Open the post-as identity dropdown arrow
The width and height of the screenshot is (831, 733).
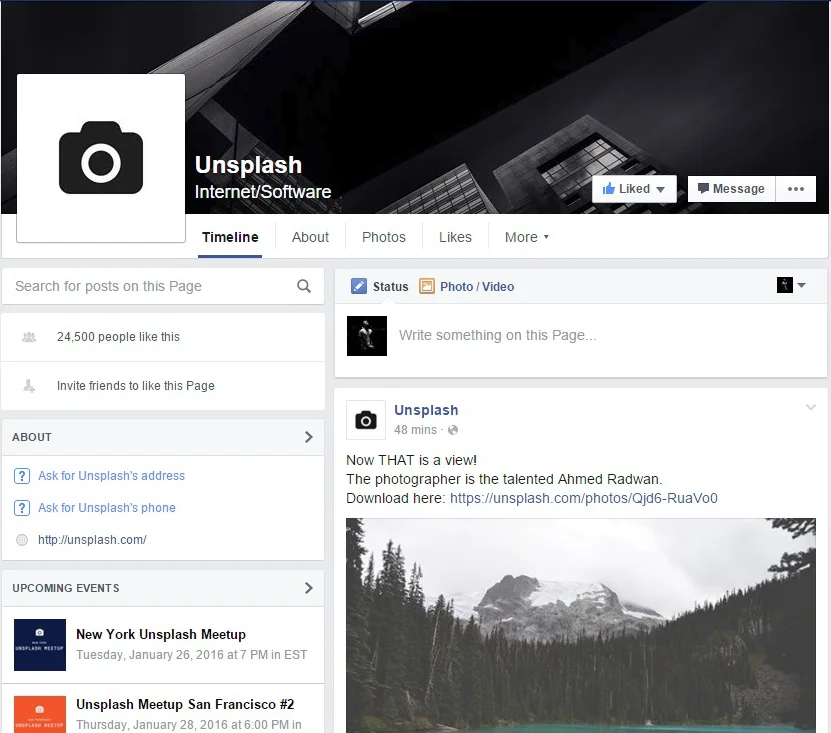tap(801, 285)
